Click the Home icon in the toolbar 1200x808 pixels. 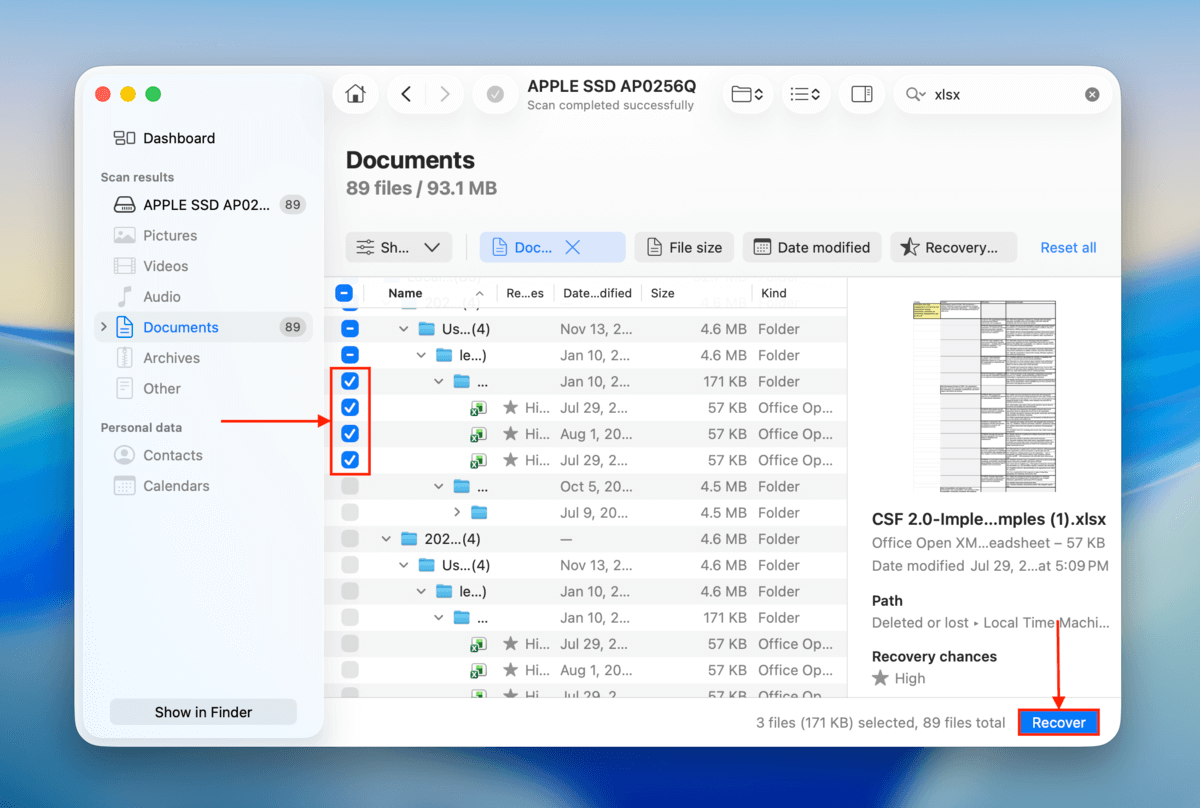pyautogui.click(x=355, y=93)
